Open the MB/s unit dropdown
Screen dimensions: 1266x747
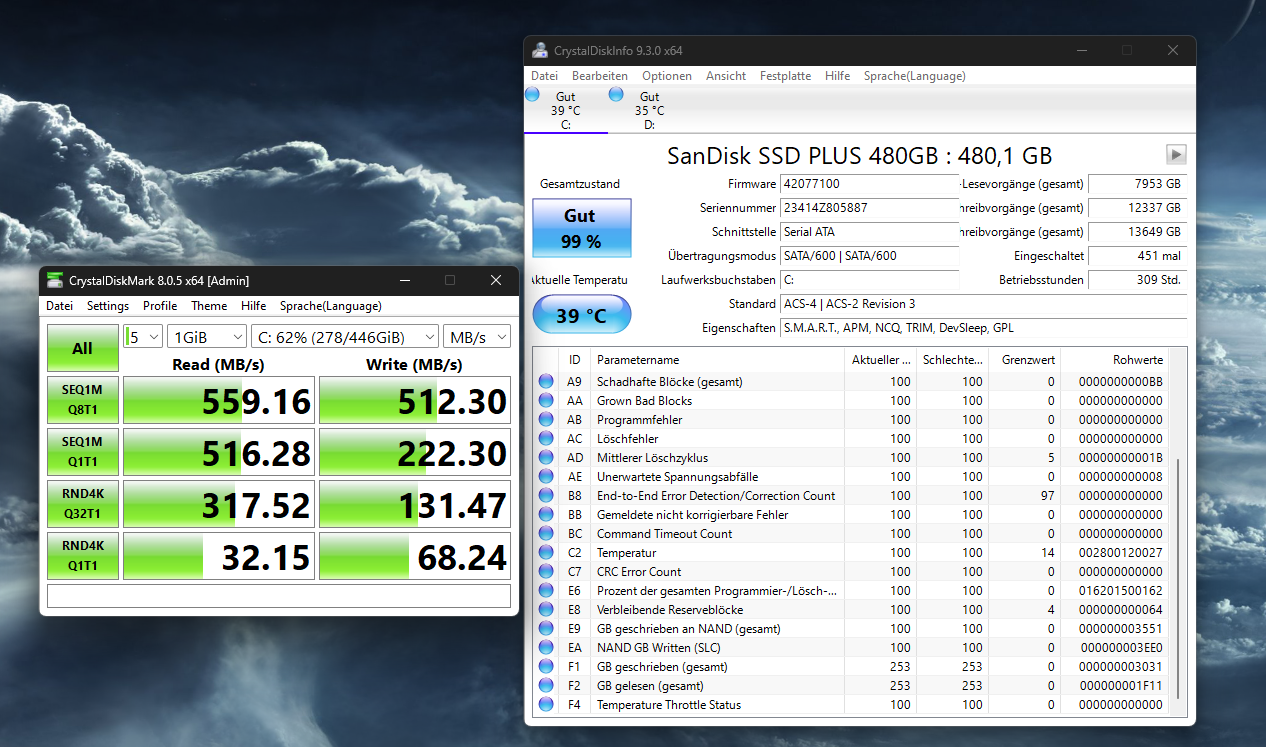click(477, 337)
